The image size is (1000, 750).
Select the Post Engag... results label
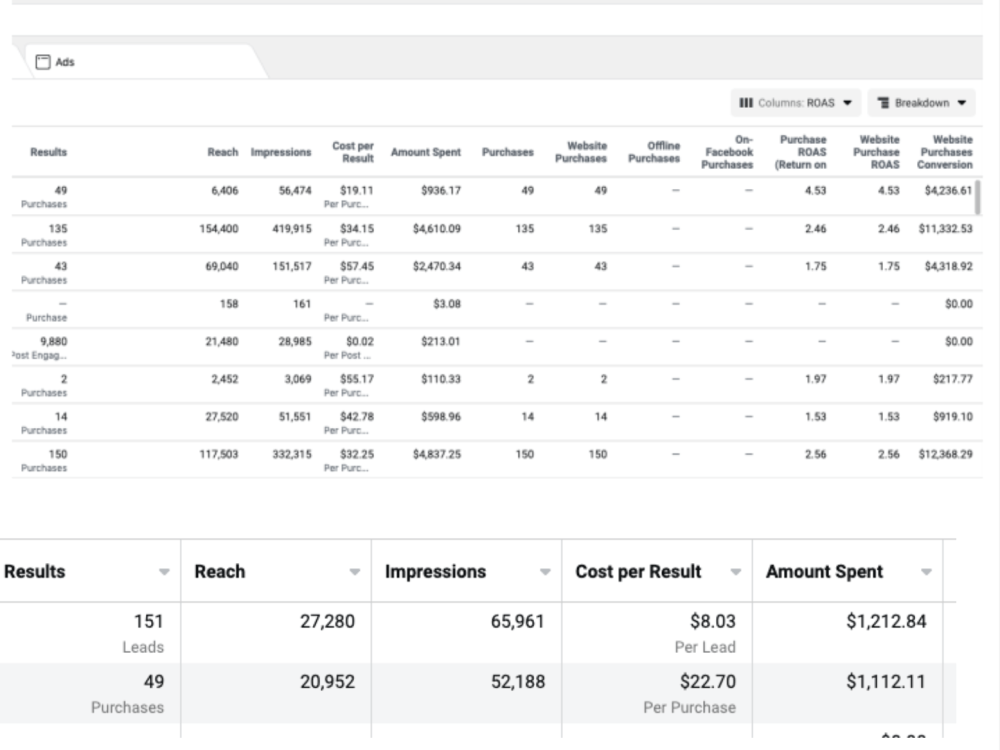pyautogui.click(x=40, y=355)
